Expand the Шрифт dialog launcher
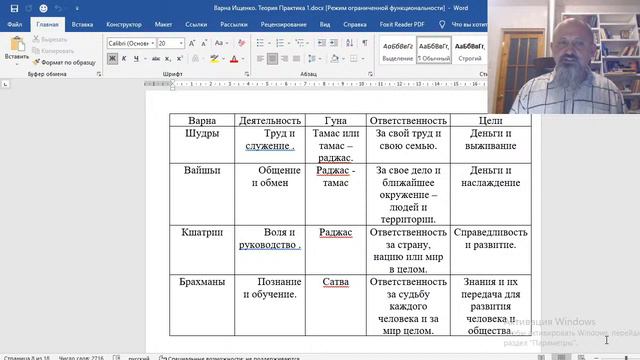 click(x=247, y=74)
